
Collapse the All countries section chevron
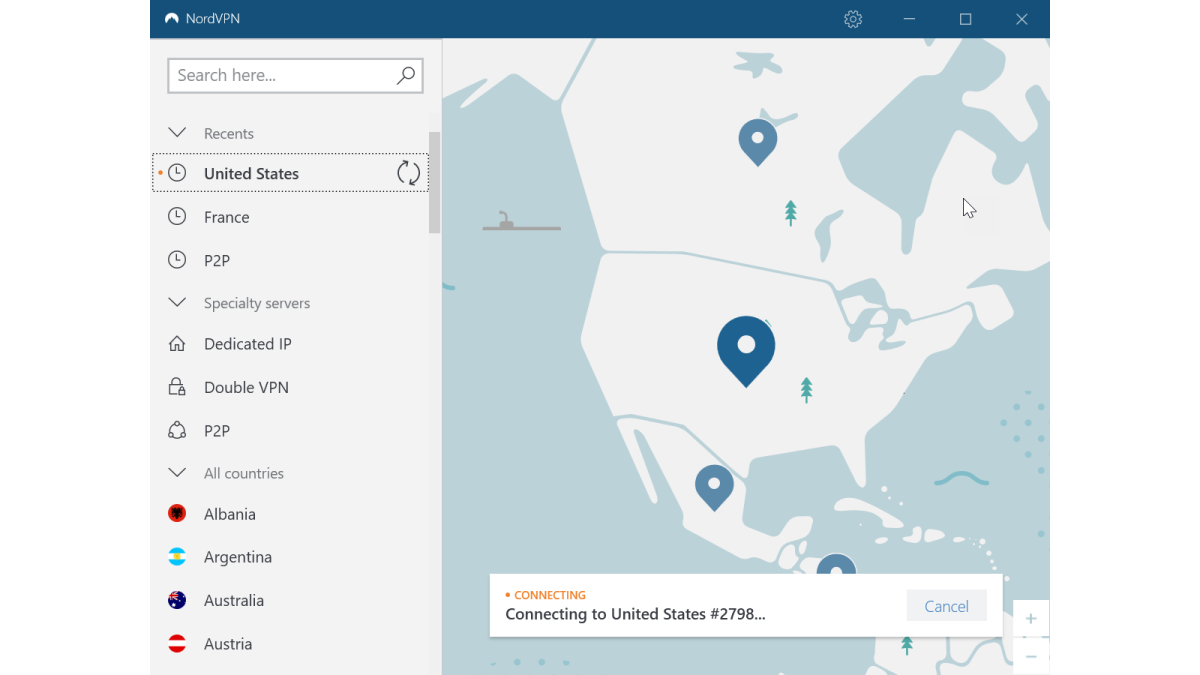177,472
